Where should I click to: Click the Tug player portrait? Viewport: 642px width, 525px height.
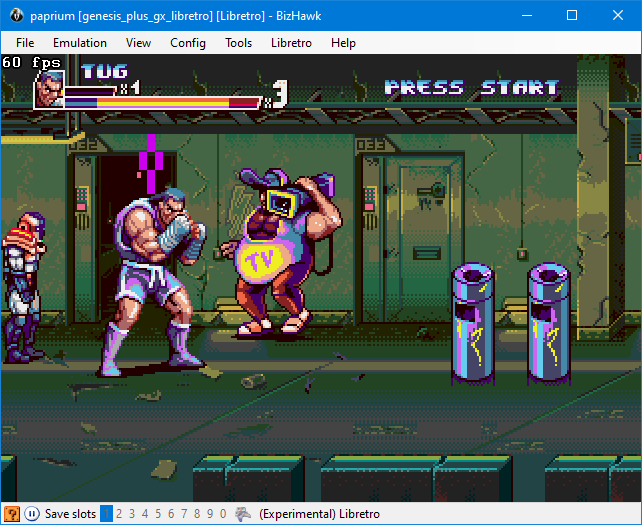(49, 90)
